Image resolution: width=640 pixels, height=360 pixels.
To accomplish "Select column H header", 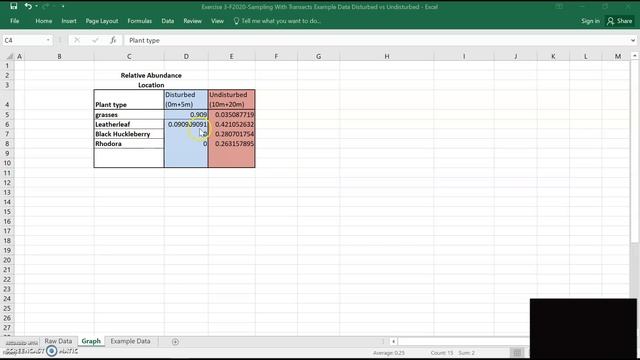I will (x=387, y=56).
